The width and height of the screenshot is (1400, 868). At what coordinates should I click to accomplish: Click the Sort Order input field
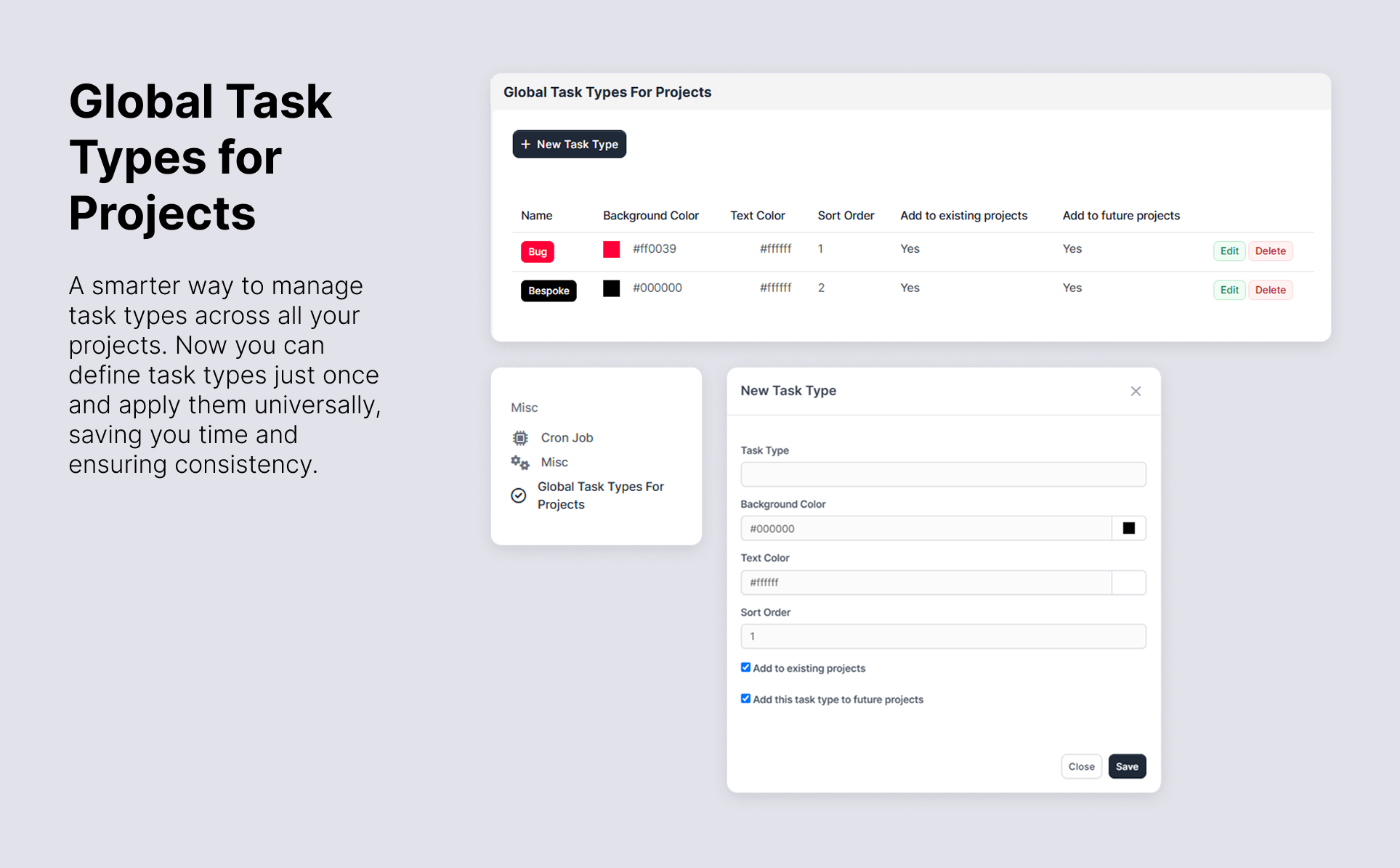click(942, 636)
